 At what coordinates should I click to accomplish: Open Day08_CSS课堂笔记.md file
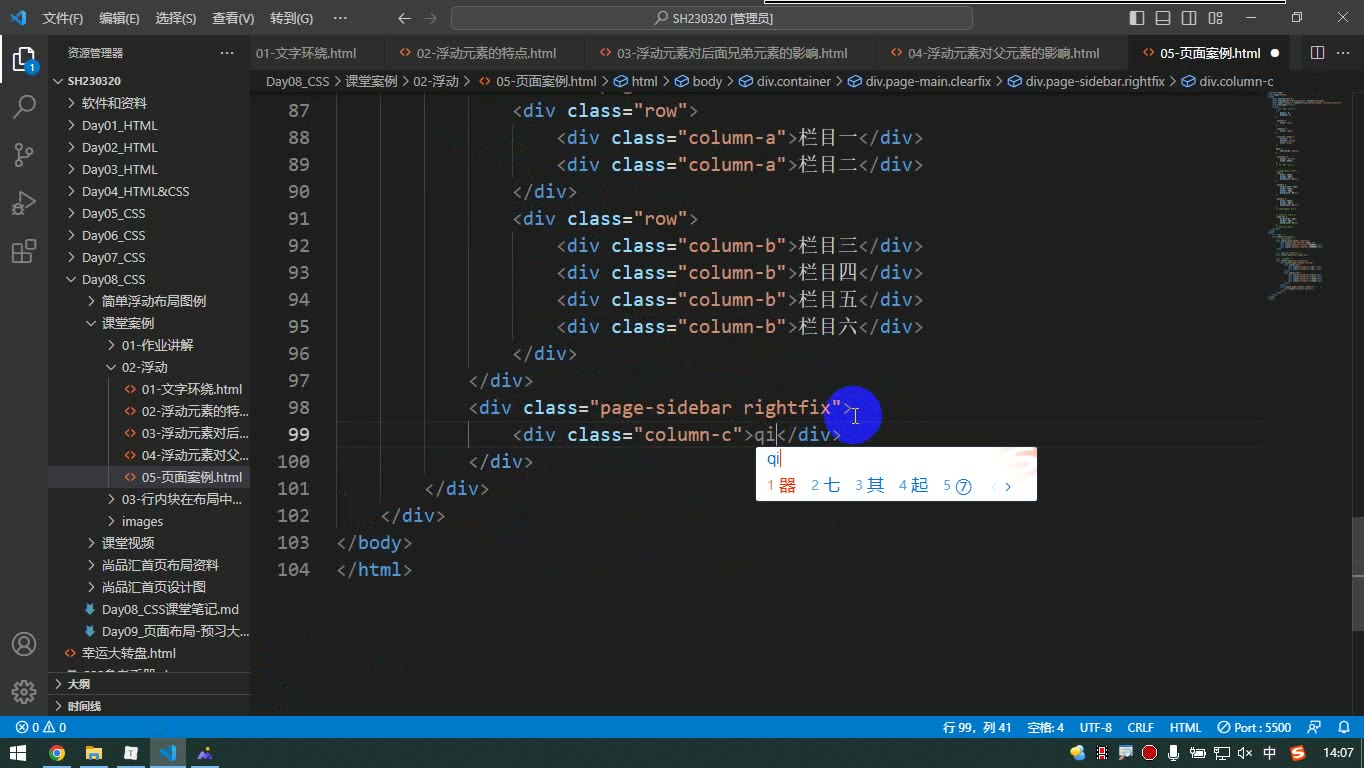click(149, 609)
